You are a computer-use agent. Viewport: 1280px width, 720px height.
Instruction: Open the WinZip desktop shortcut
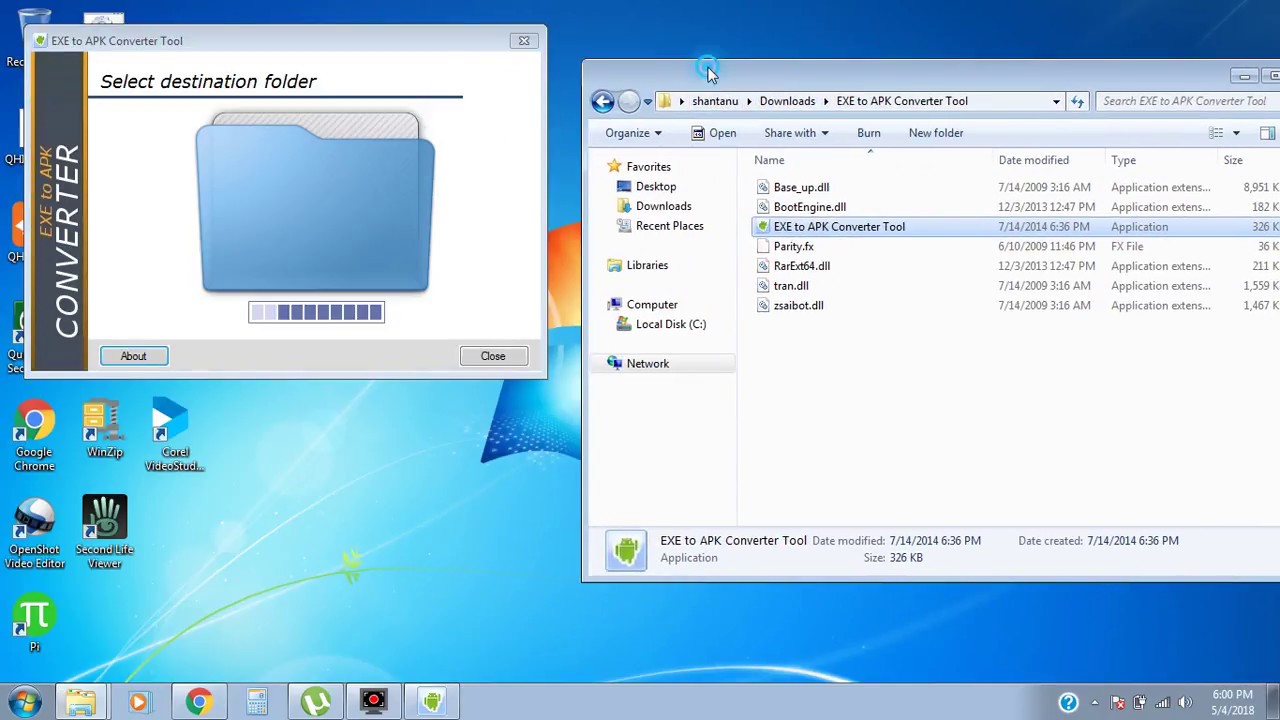click(104, 430)
